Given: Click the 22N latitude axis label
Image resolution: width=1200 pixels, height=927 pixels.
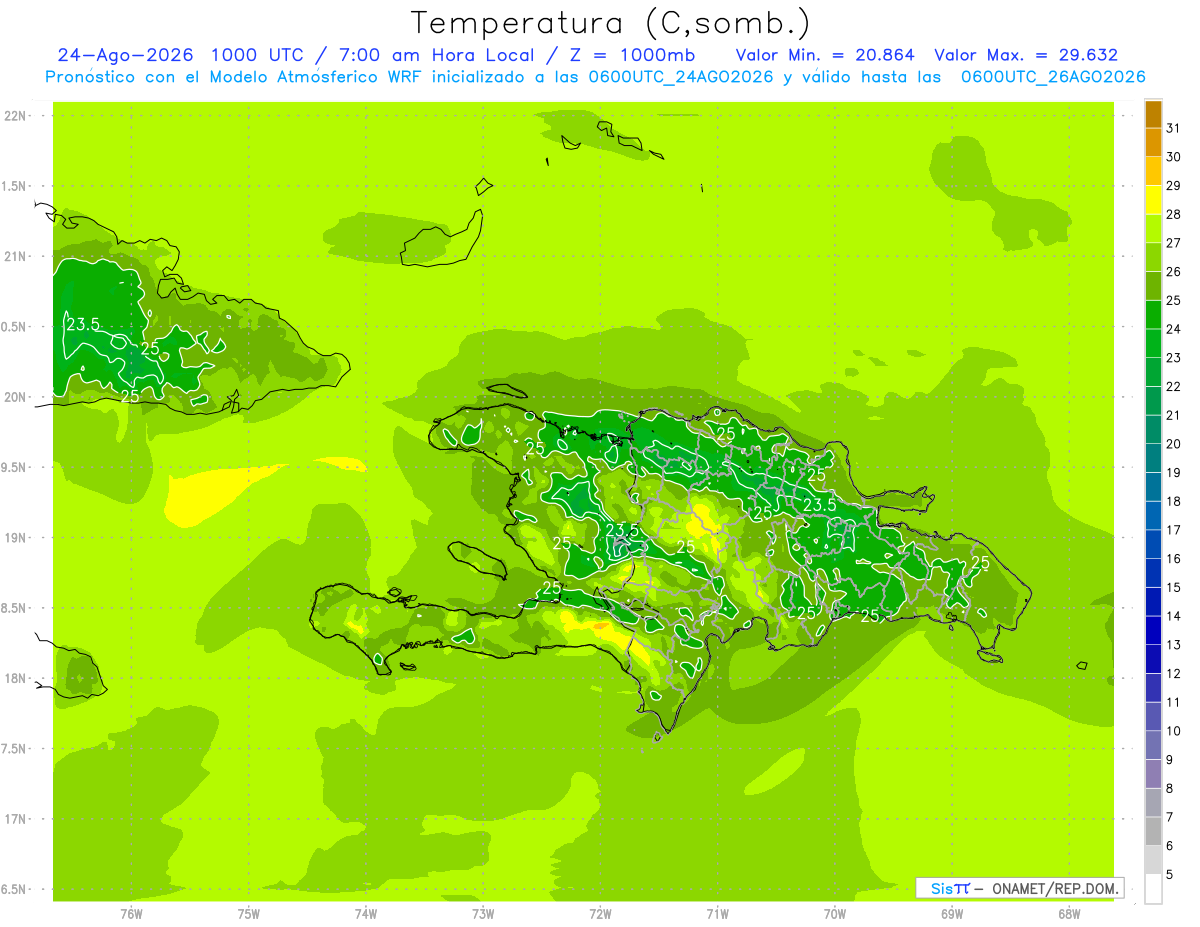Looking at the screenshot, I should point(16,116).
